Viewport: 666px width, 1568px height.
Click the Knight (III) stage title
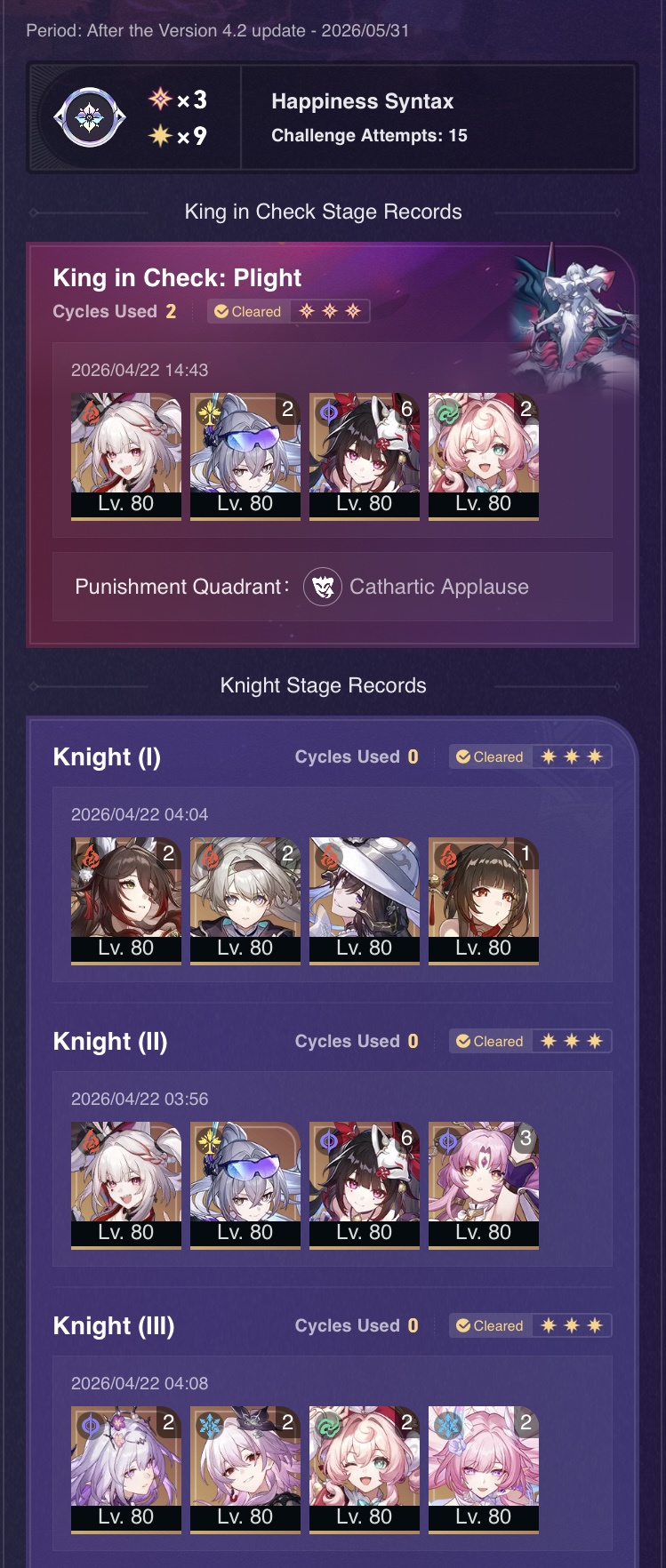tap(114, 1325)
